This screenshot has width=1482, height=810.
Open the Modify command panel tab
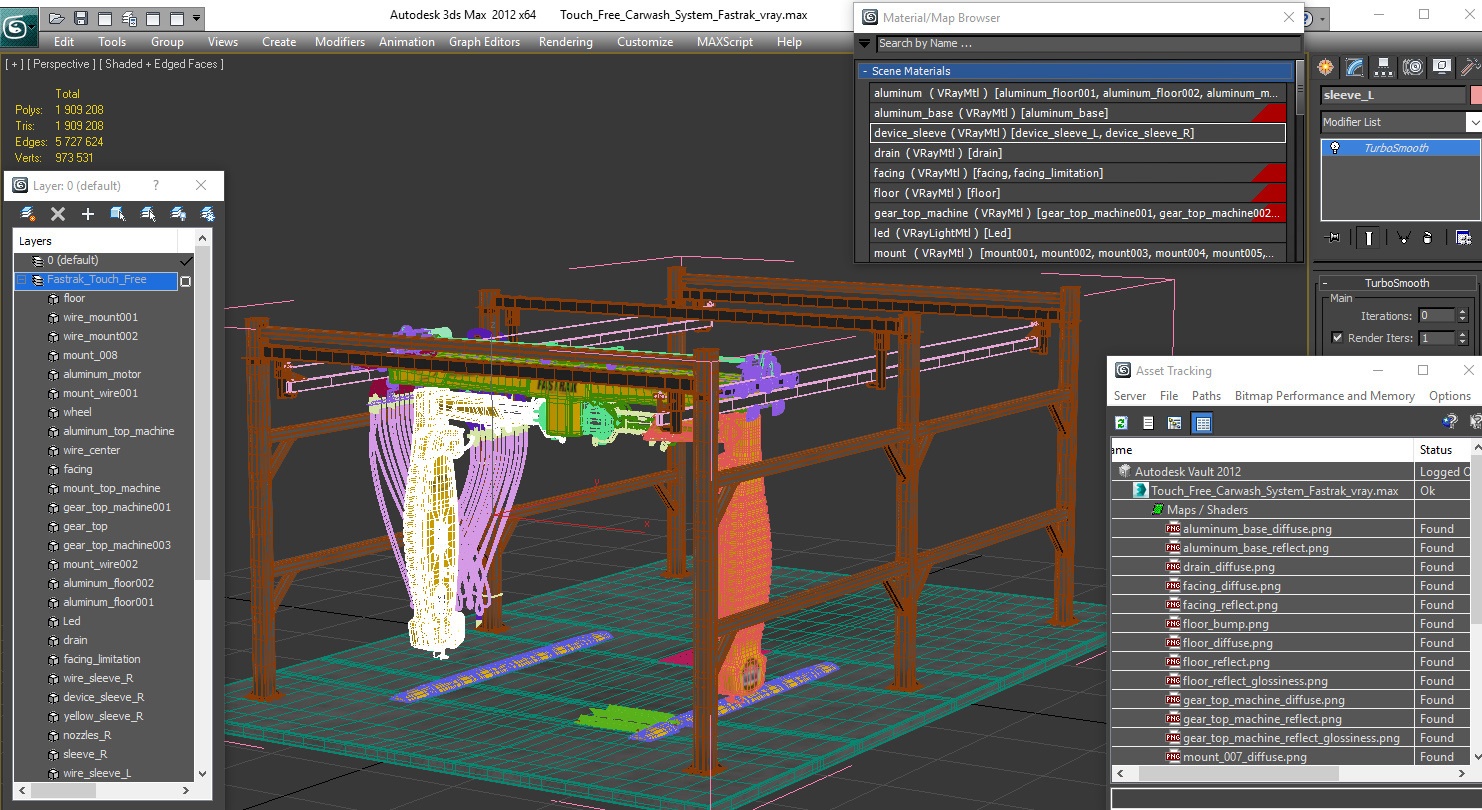(x=1354, y=67)
